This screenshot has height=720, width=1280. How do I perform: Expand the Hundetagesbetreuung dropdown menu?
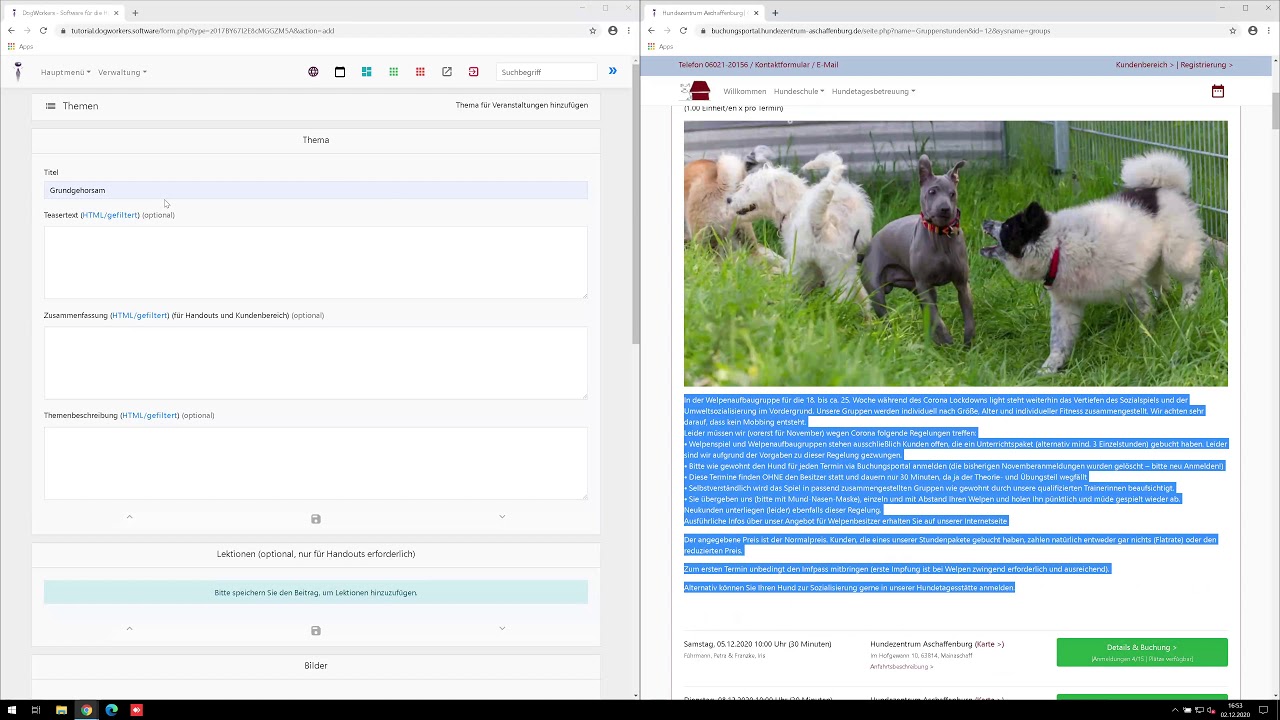(x=873, y=91)
